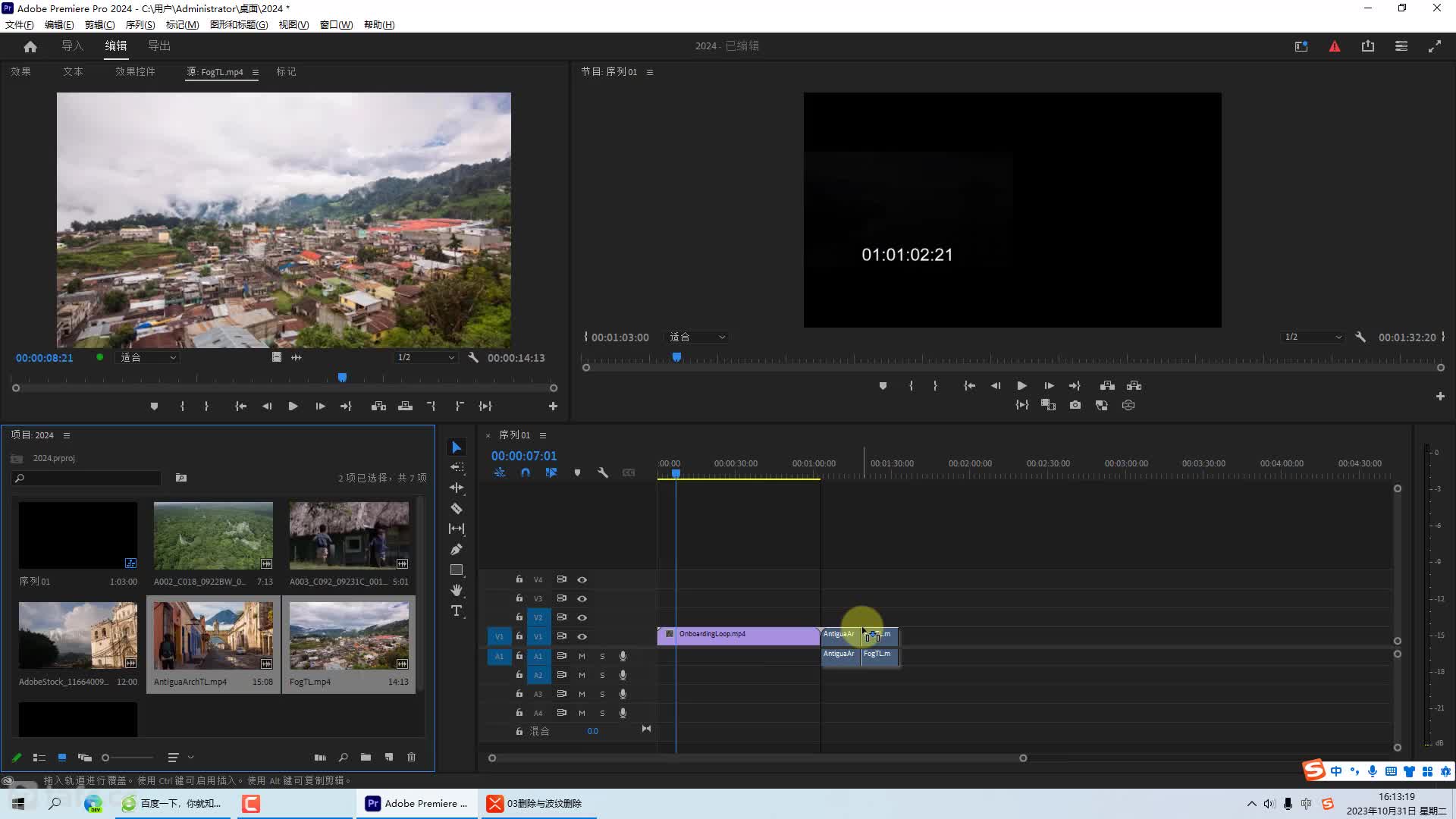Click the Project panel search field

point(86,479)
